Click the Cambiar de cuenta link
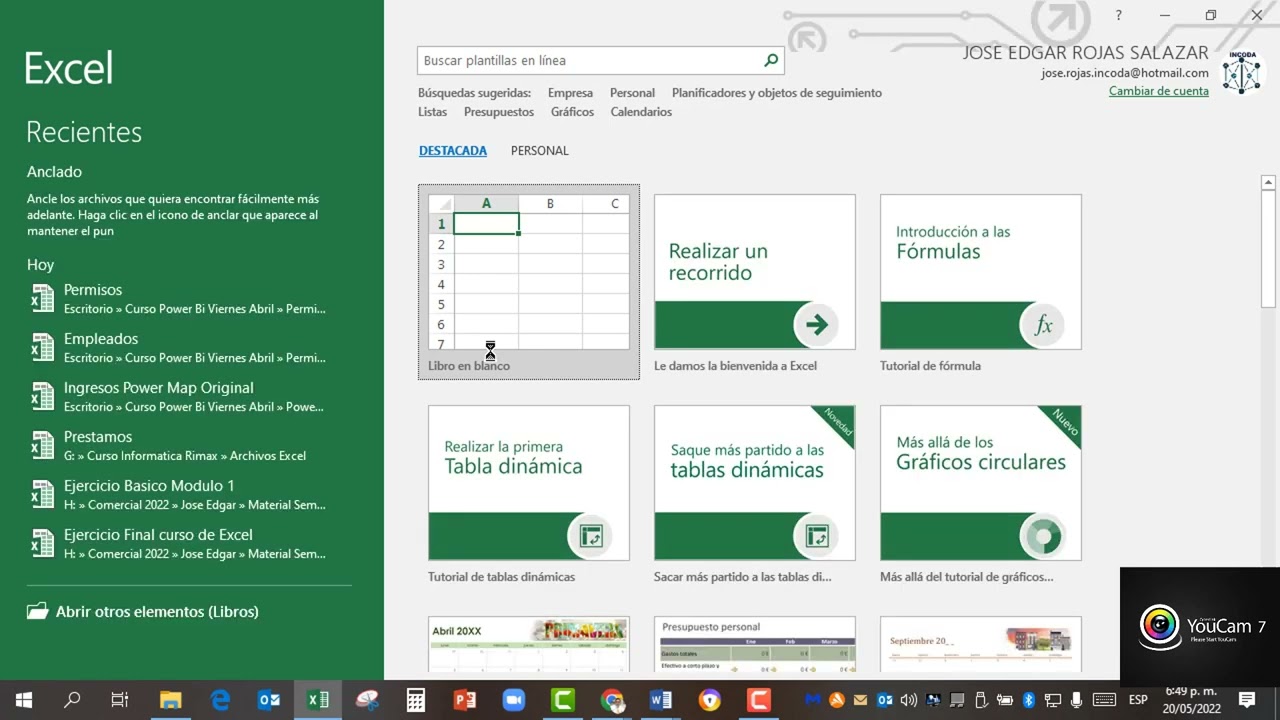 1159,91
